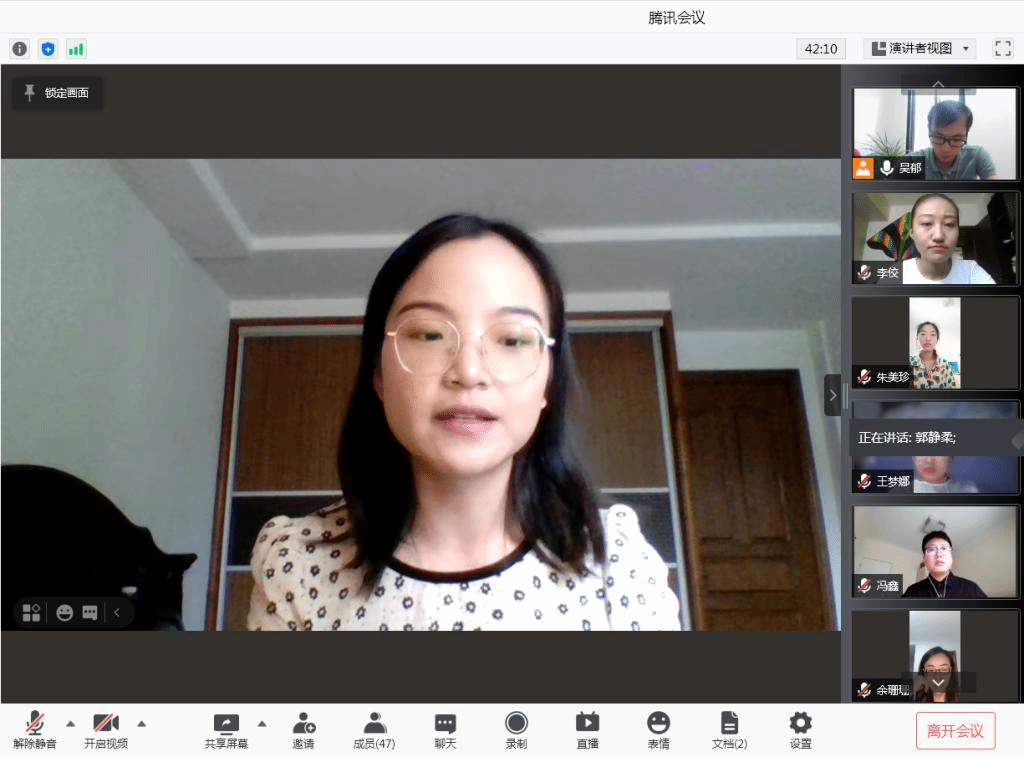Expand the 演讲者视图 view dropdown
This screenshot has height=757, width=1024.
pyautogui.click(x=919, y=48)
